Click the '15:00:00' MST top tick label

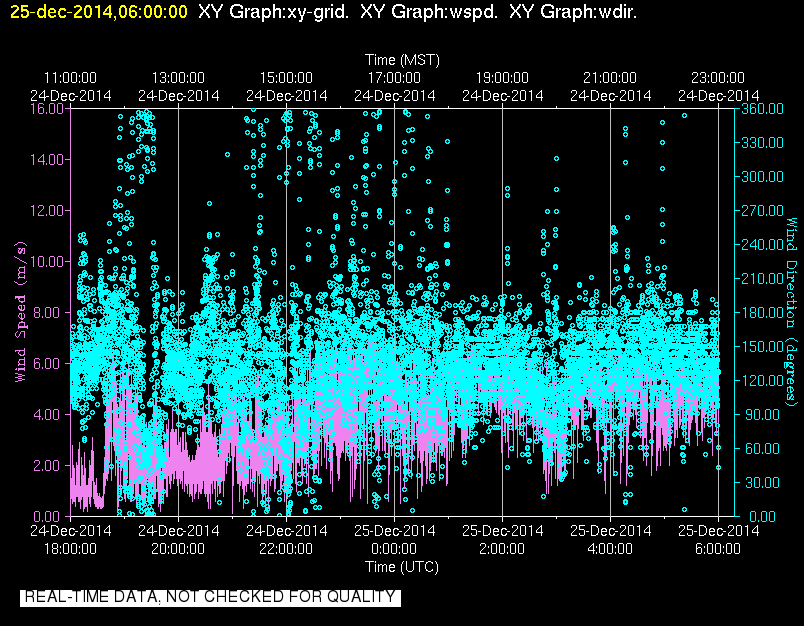coord(286,78)
